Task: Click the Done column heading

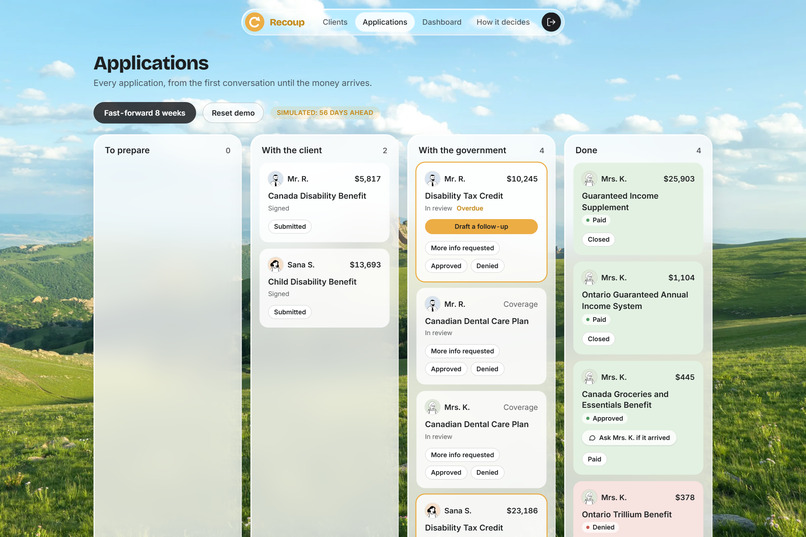Action: [x=586, y=150]
